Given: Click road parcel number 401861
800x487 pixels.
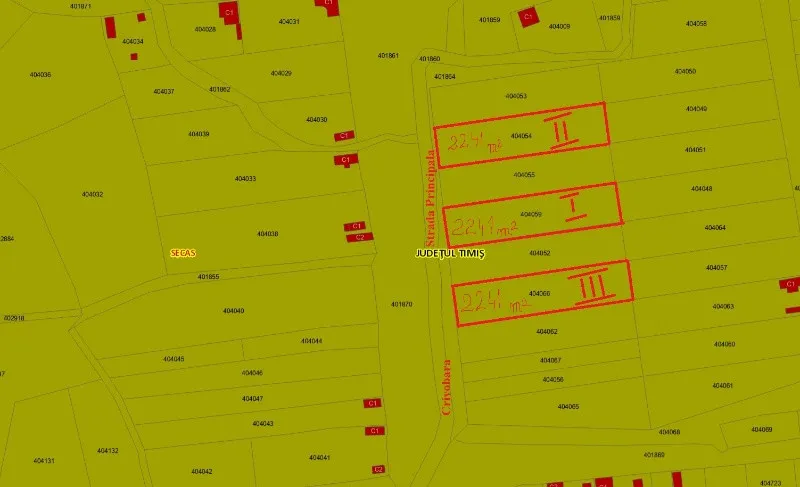Looking at the screenshot, I should 388,56.
